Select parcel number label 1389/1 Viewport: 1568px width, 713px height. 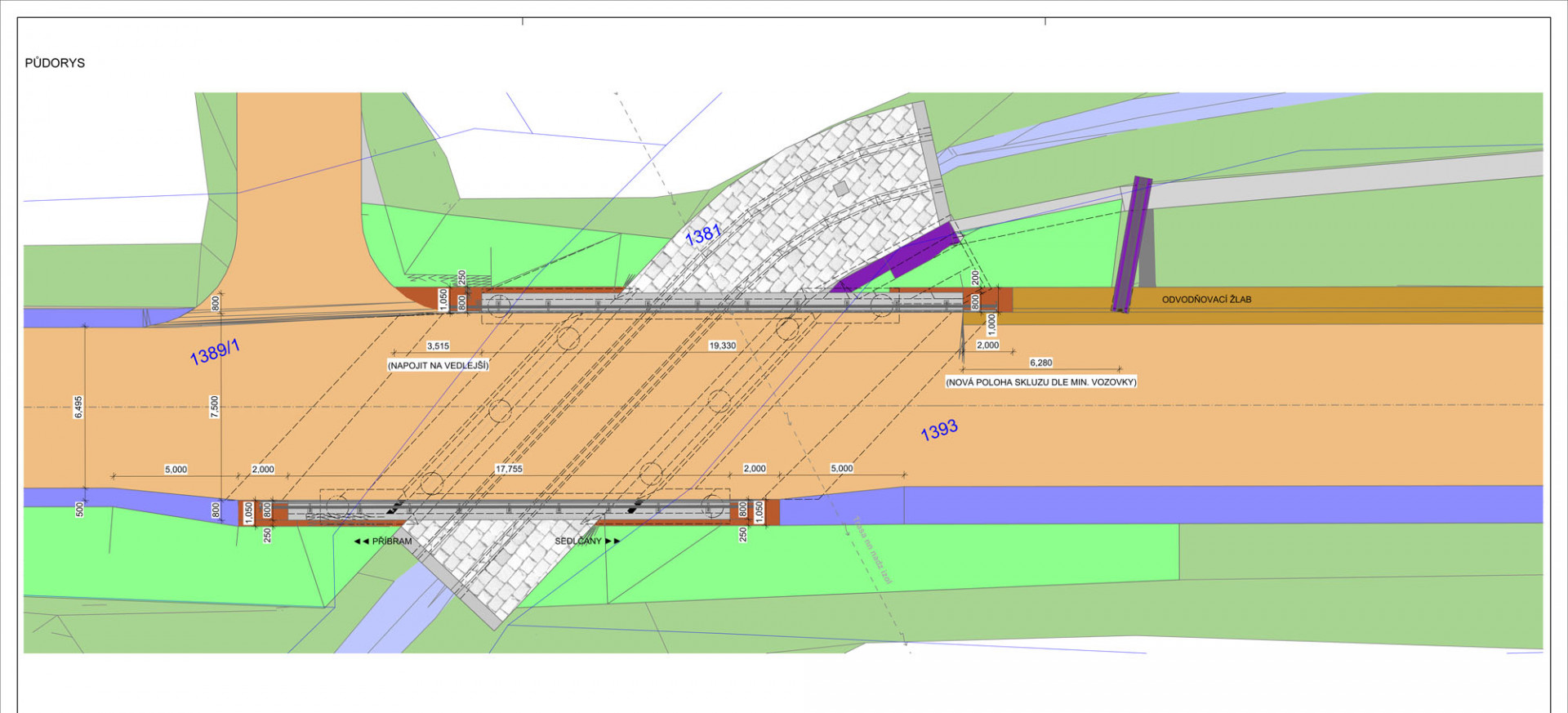(215, 353)
